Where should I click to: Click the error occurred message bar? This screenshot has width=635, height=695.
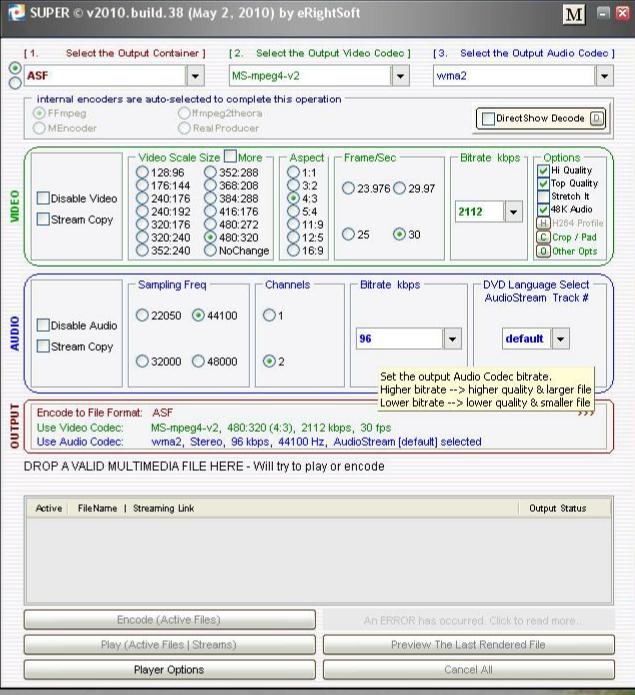point(469,620)
